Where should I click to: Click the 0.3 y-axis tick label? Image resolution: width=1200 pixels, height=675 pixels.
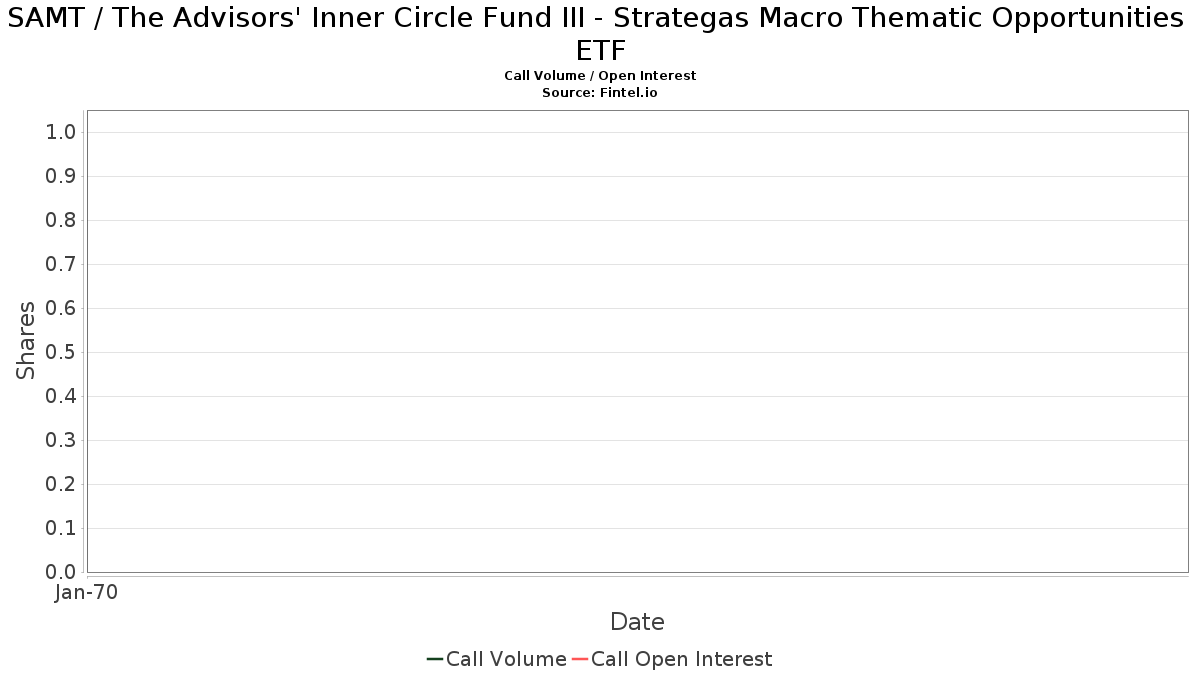[x=61, y=441]
